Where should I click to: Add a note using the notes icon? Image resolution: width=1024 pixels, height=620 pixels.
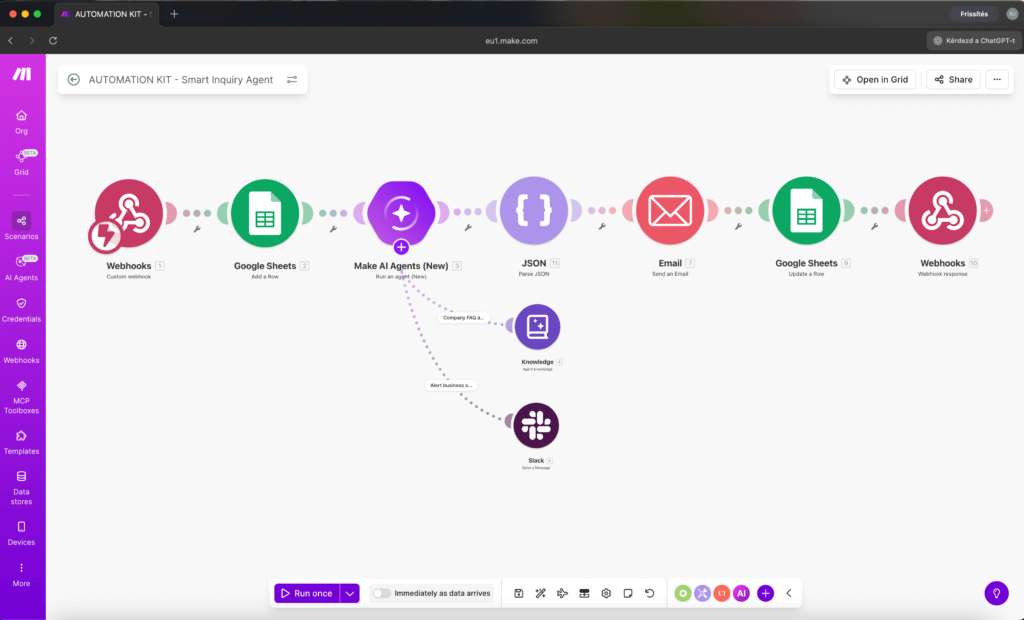point(627,593)
